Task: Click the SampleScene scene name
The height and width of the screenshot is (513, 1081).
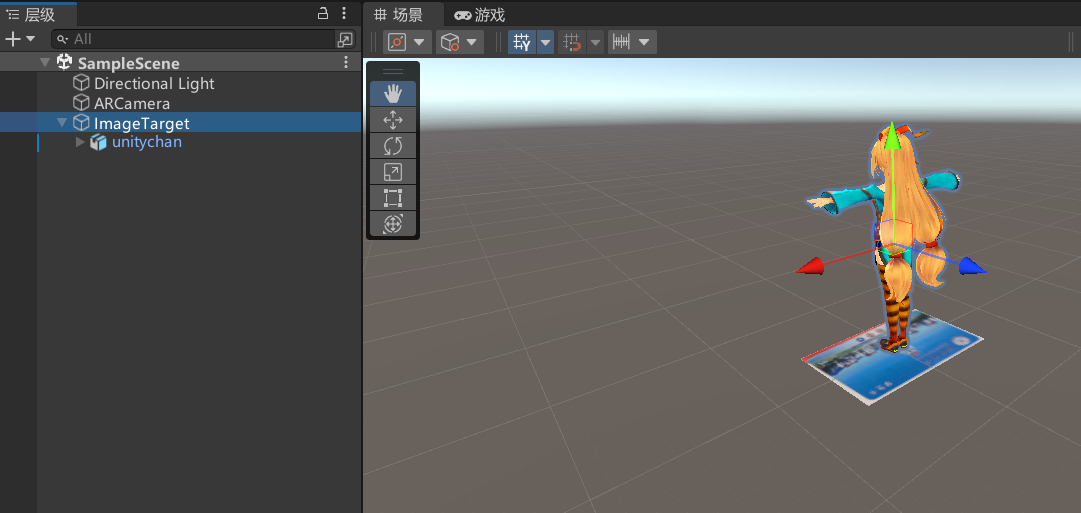Action: click(x=129, y=63)
